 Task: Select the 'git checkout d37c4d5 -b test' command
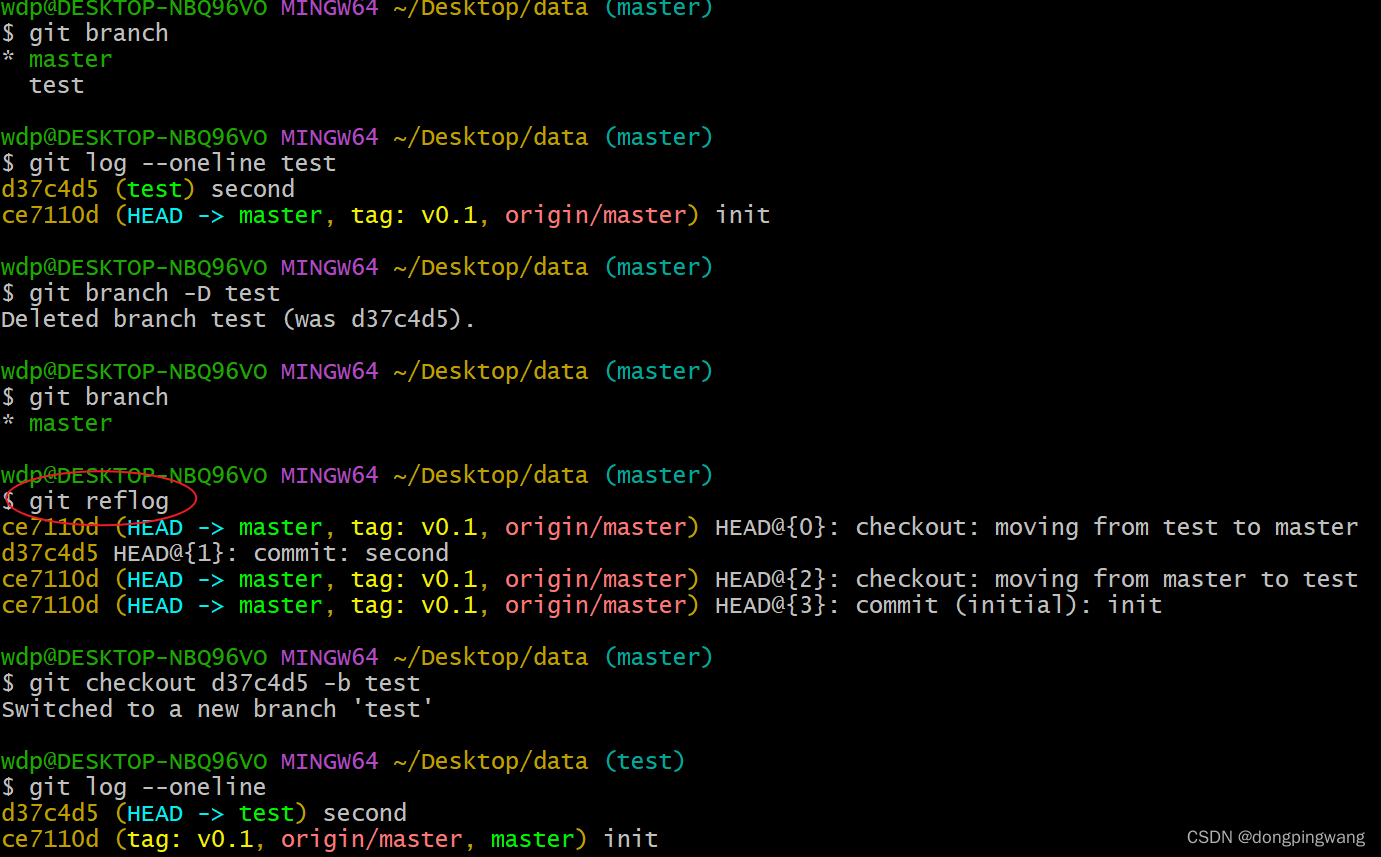[x=224, y=683]
